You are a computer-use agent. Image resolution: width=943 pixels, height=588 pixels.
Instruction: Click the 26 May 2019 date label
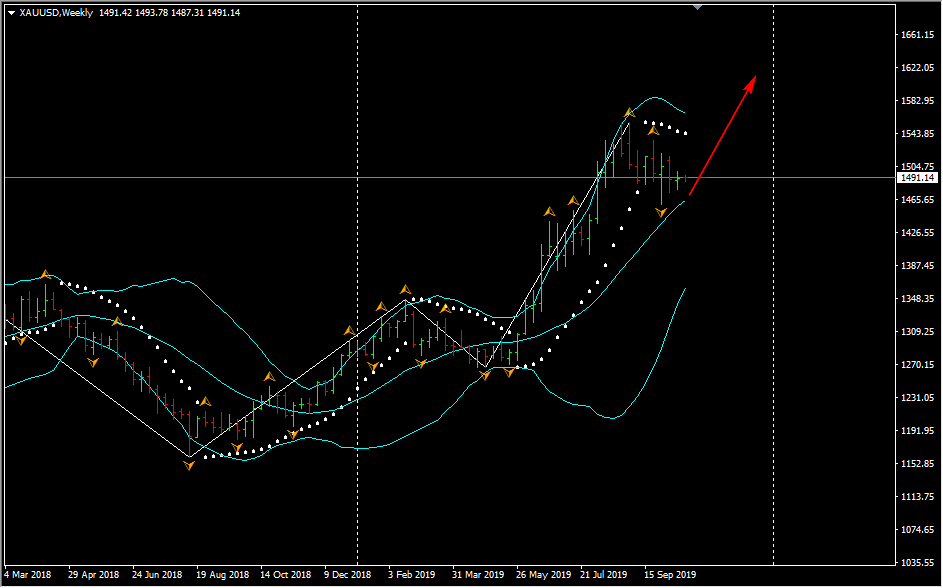pos(544,575)
